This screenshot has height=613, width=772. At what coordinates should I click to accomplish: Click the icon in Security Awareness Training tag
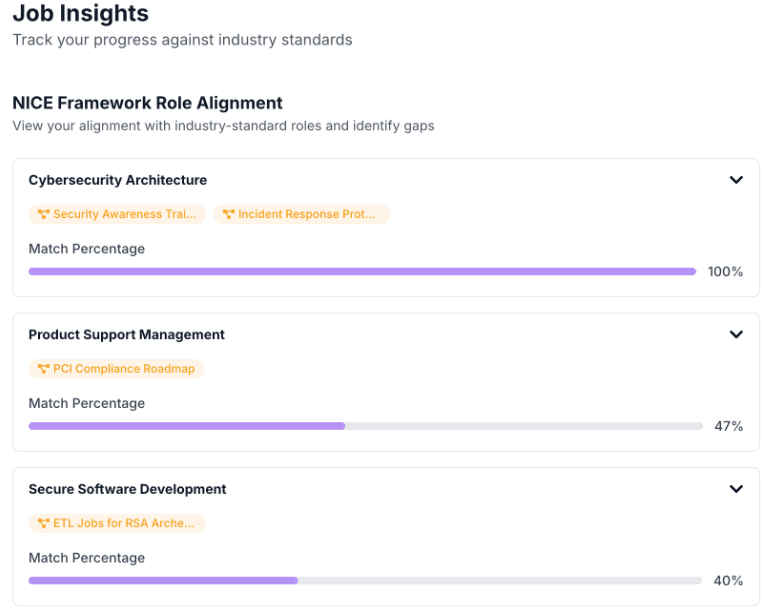coord(43,215)
